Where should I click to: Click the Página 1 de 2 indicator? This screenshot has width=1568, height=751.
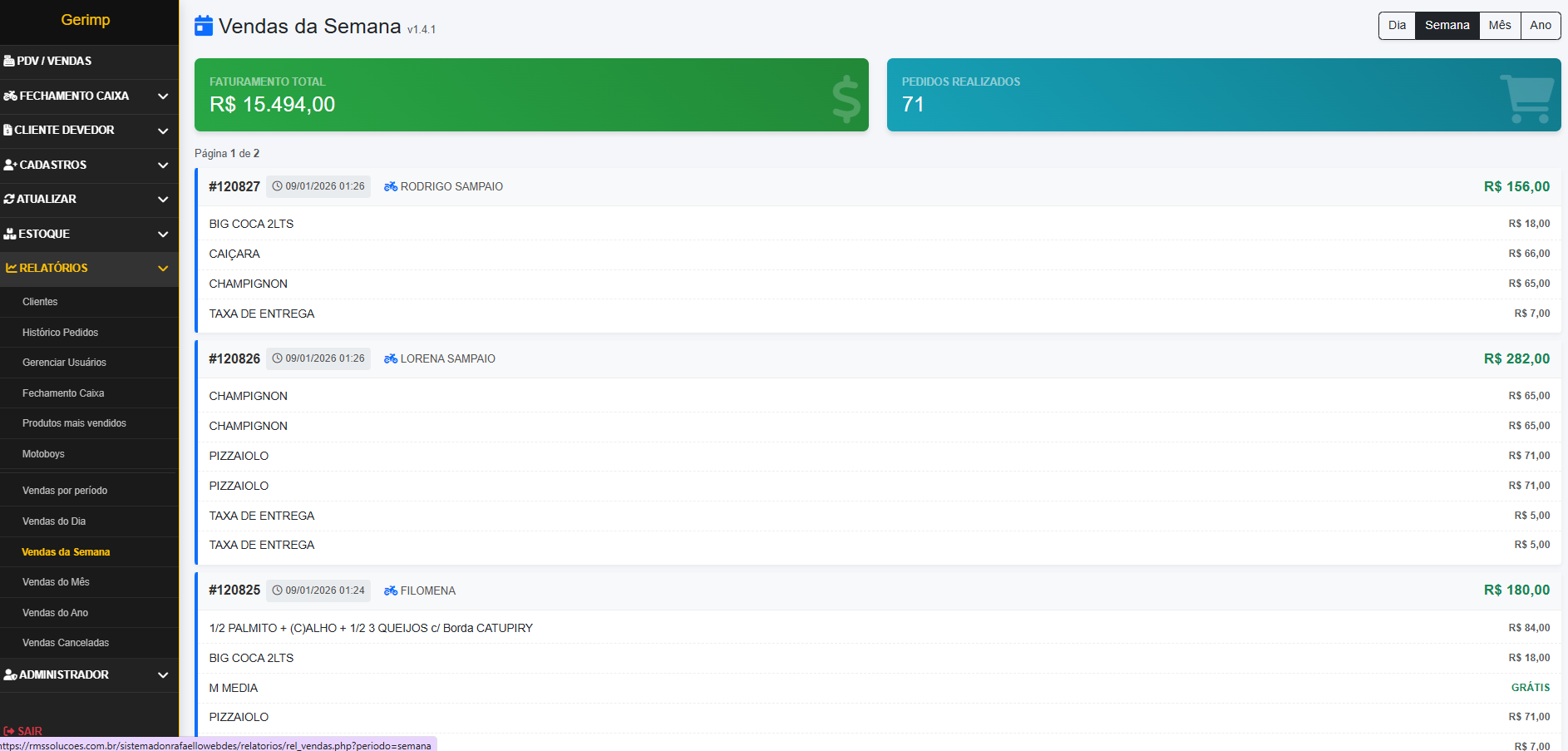point(227,154)
